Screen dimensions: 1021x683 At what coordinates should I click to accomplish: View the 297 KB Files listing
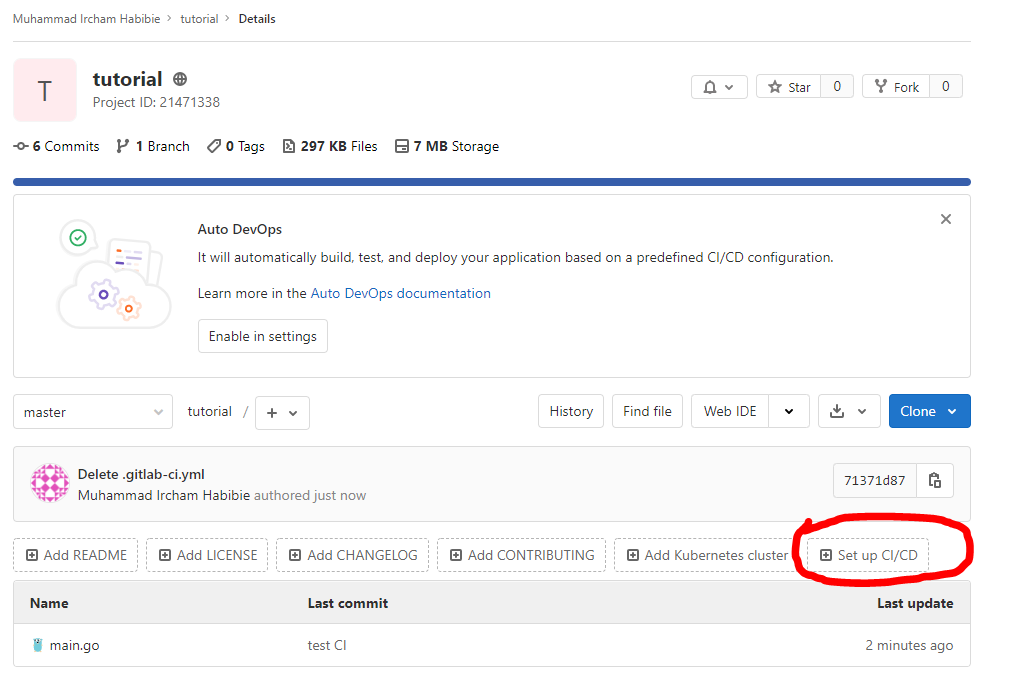point(330,146)
